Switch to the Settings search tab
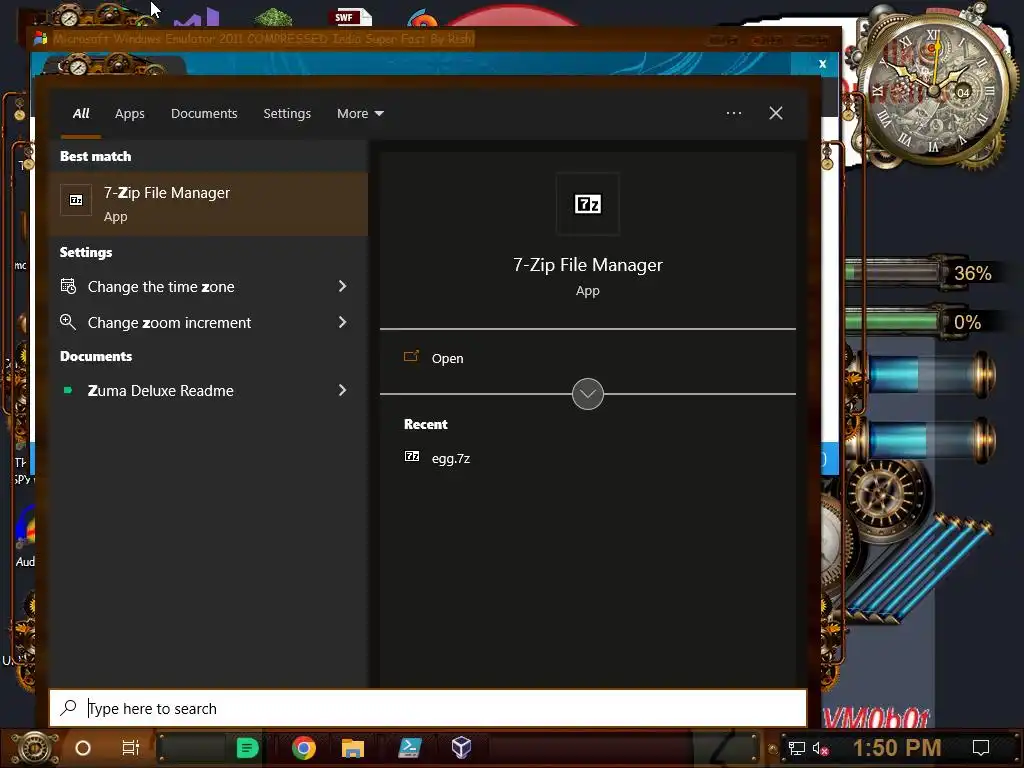The height and width of the screenshot is (768, 1024). [287, 113]
